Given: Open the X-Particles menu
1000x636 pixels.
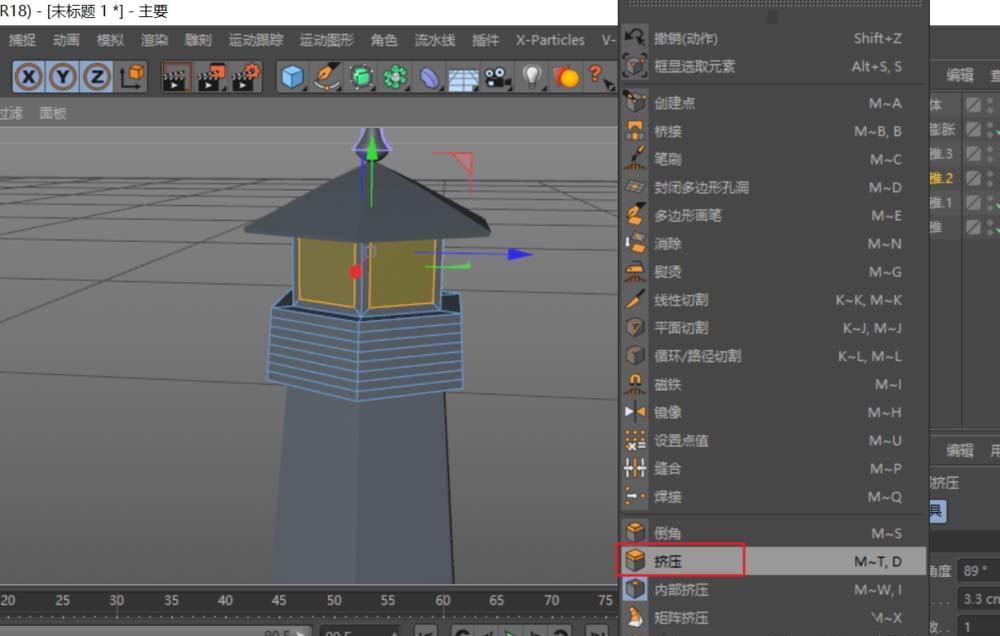Looking at the screenshot, I should point(549,40).
